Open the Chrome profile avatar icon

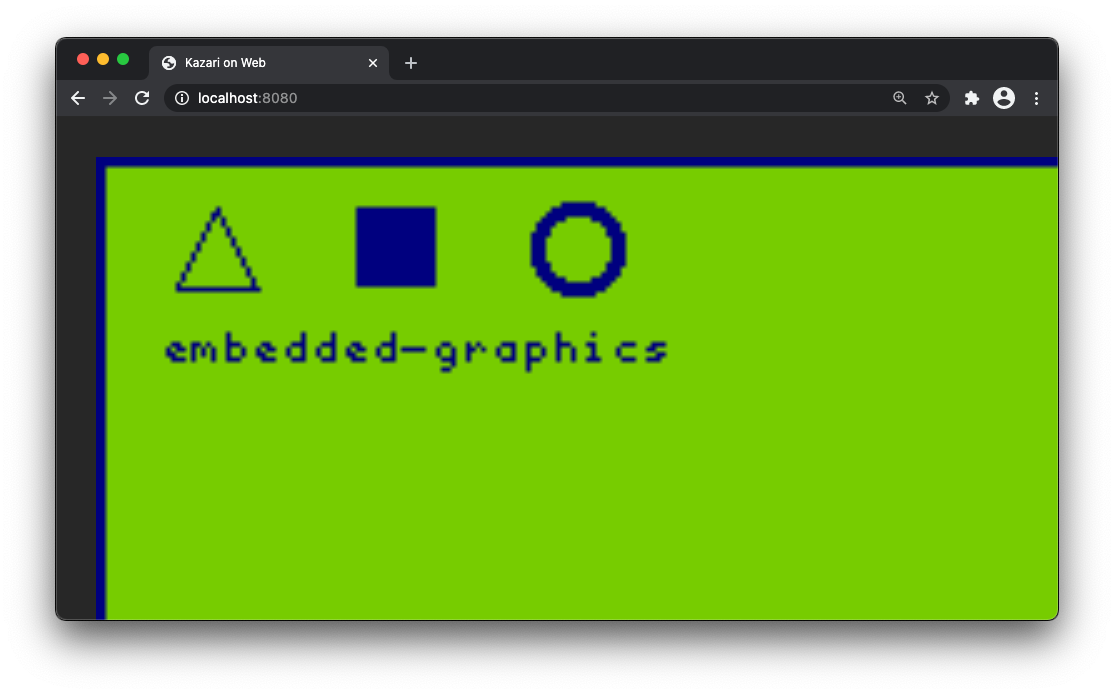(1004, 98)
